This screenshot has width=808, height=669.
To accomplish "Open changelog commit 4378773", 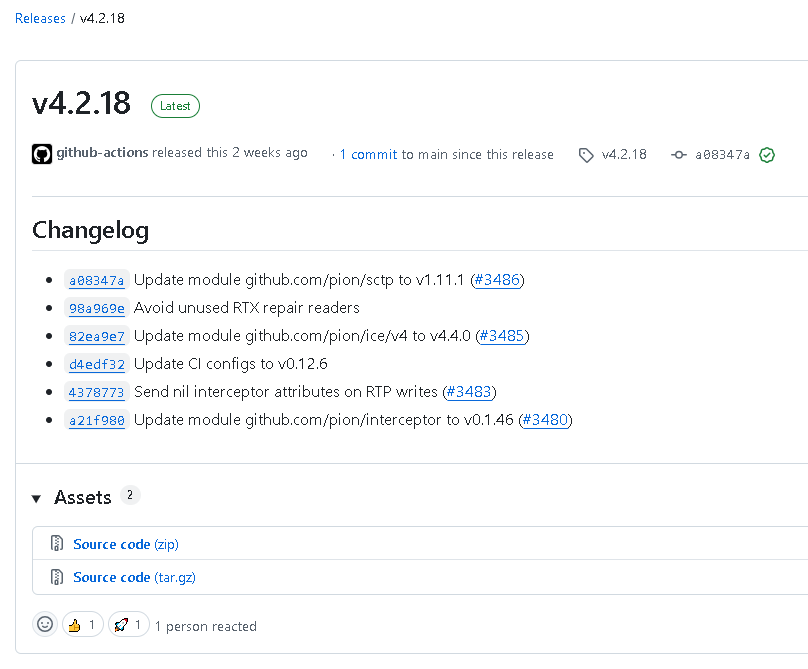I will point(96,392).
